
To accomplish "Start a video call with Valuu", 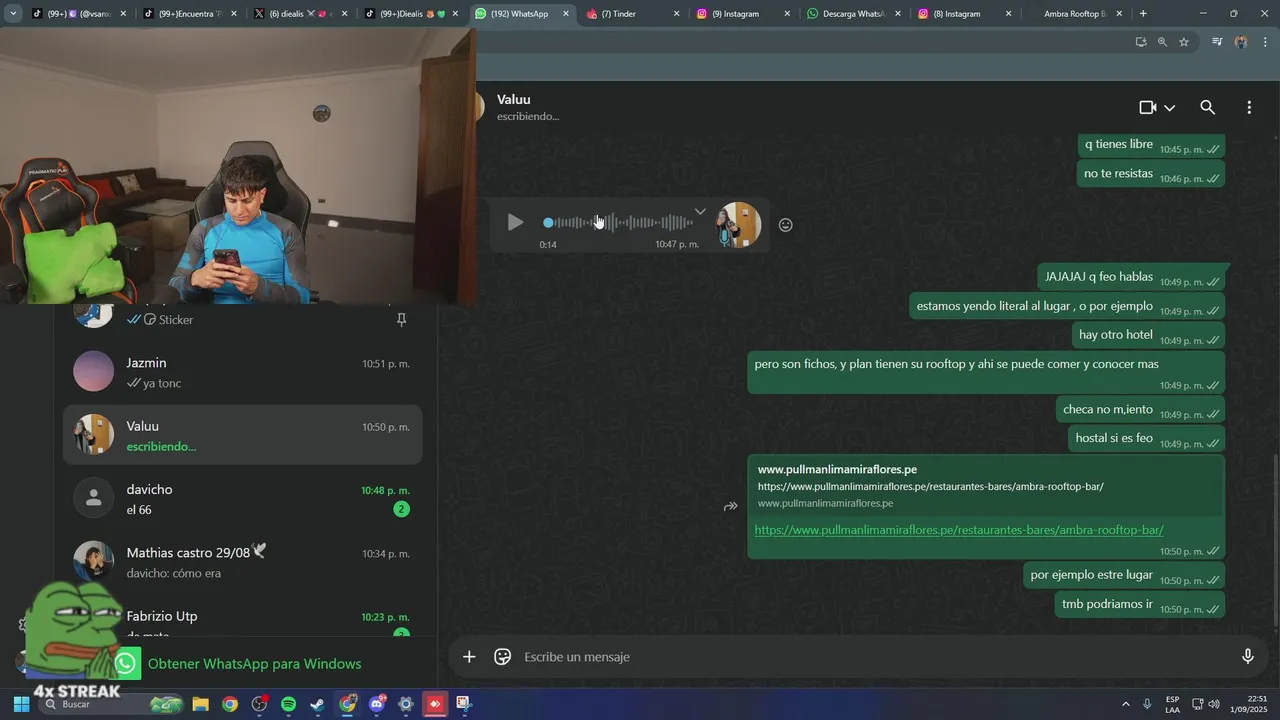I will tap(1148, 107).
